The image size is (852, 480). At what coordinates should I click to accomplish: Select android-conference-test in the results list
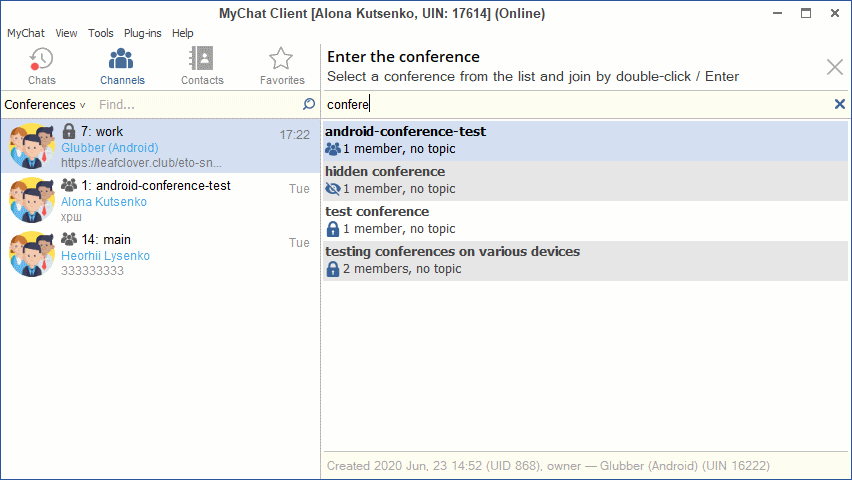pyautogui.click(x=586, y=141)
